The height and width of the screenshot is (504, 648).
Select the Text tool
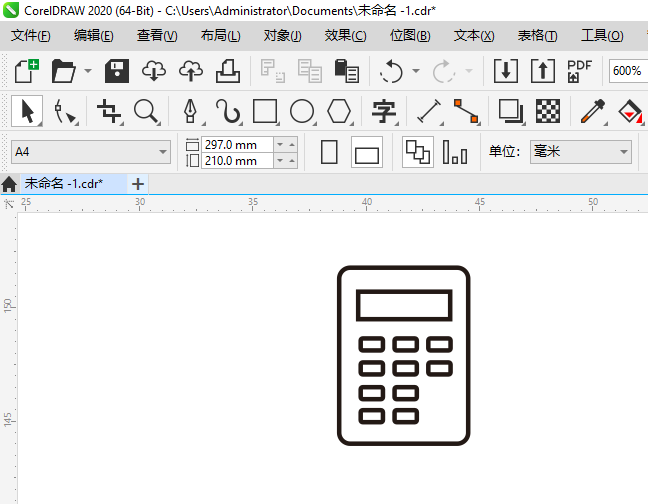point(384,111)
